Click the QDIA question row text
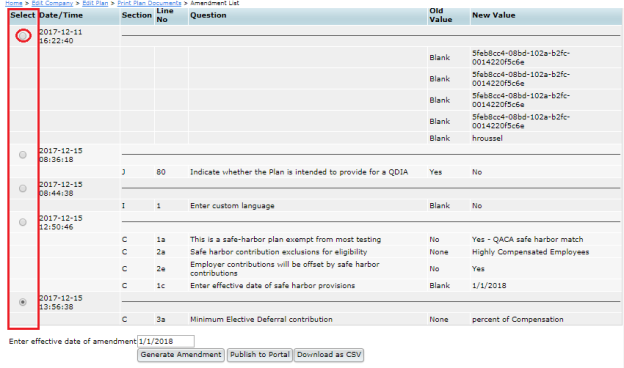This screenshot has height=368, width=624. [x=299, y=172]
